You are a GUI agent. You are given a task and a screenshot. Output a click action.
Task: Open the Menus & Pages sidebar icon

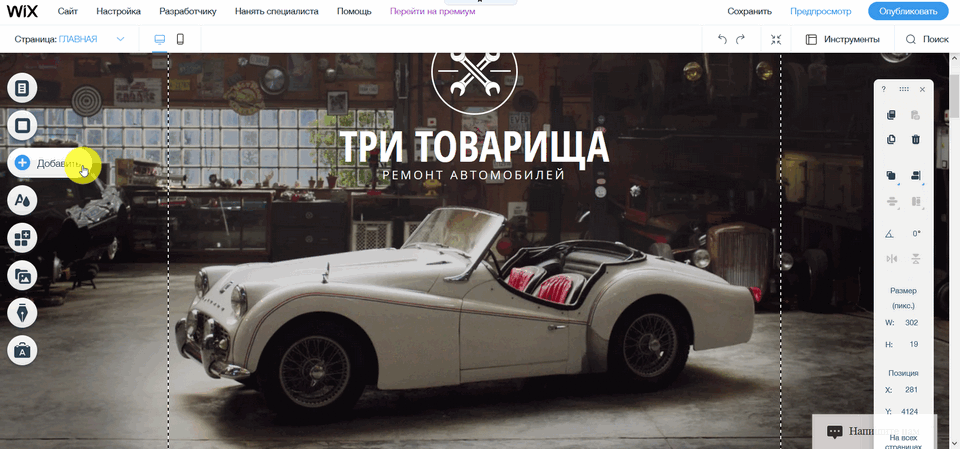coord(22,88)
